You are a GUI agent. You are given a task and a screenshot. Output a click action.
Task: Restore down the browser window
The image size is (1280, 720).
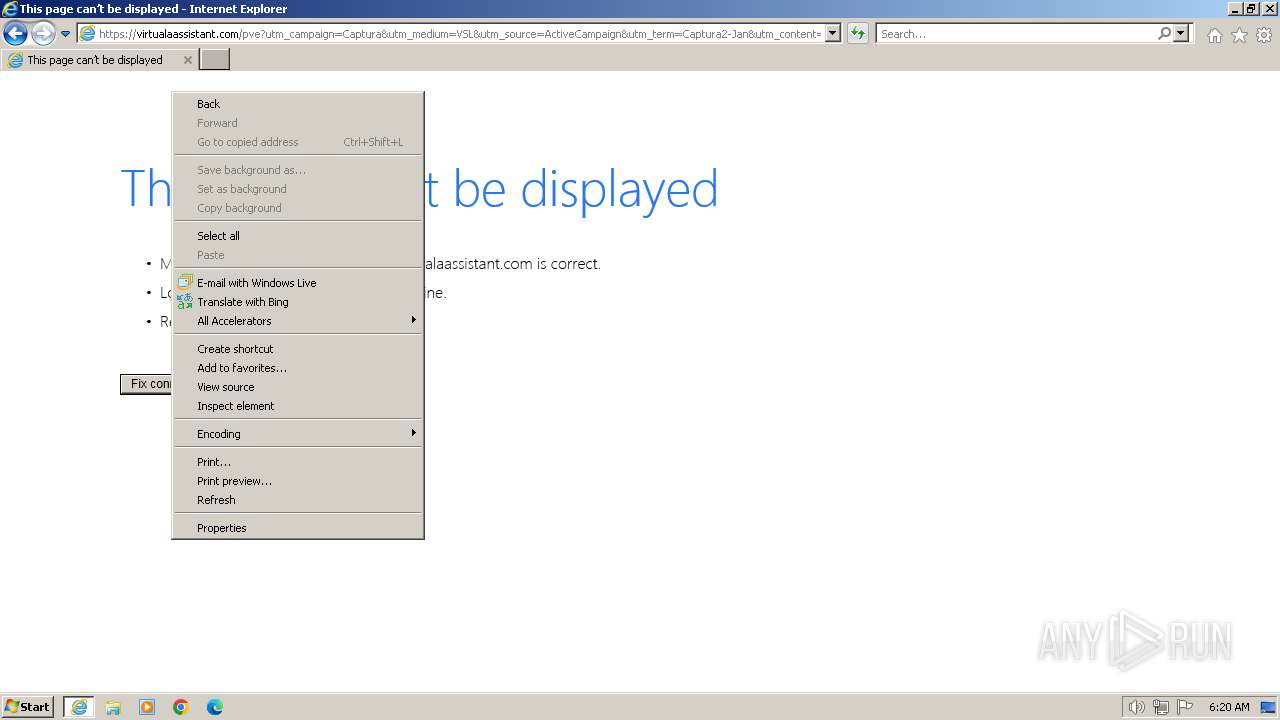1251,9
